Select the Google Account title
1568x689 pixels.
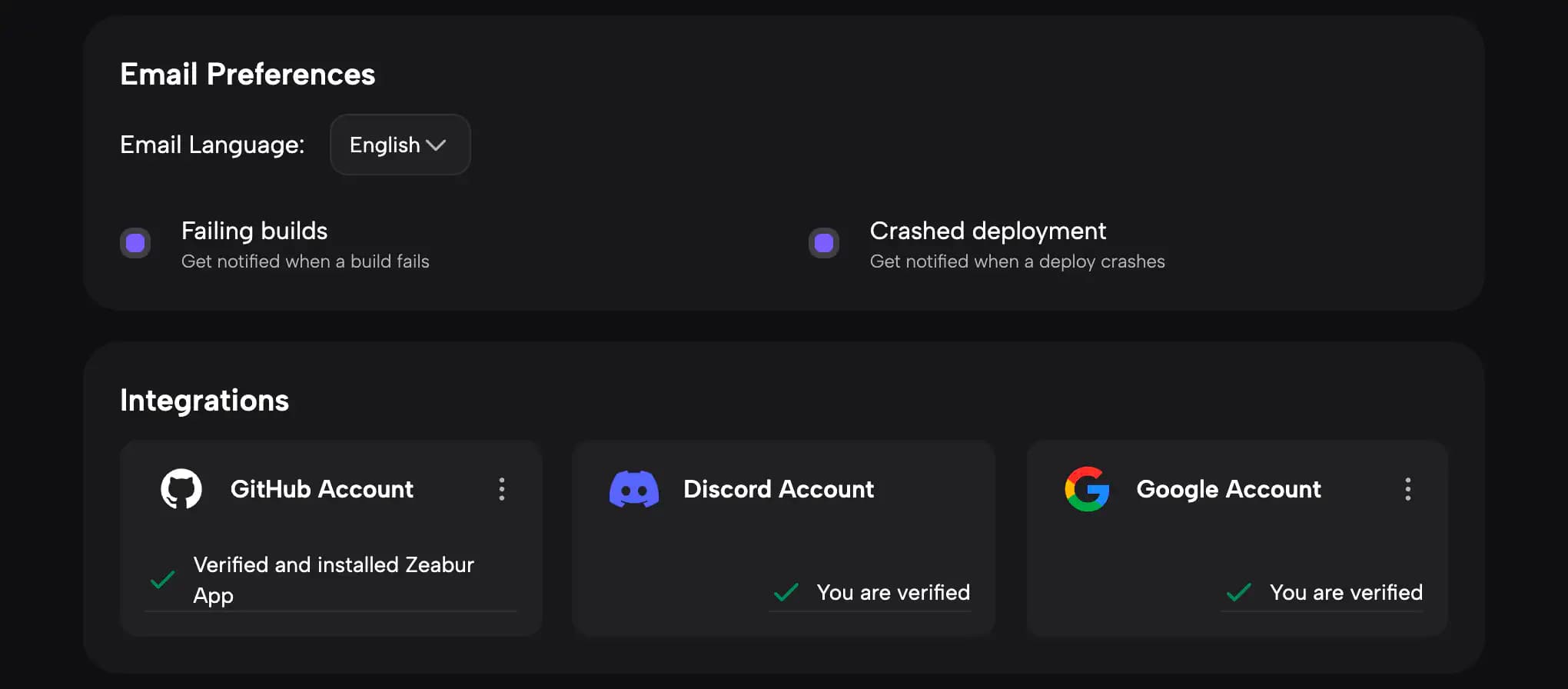[1228, 489]
